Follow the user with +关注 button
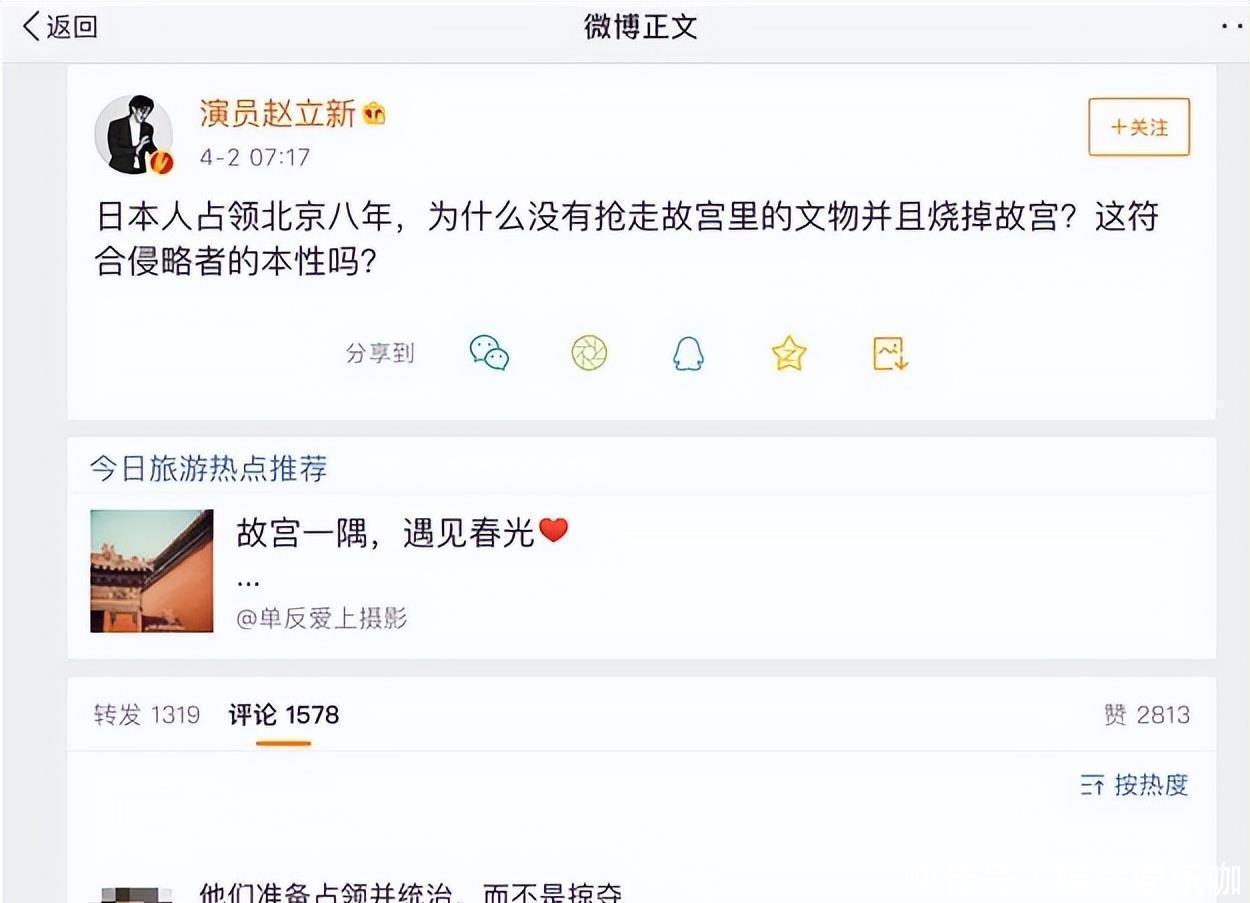Screen dimensions: 1250x903 click(1139, 127)
